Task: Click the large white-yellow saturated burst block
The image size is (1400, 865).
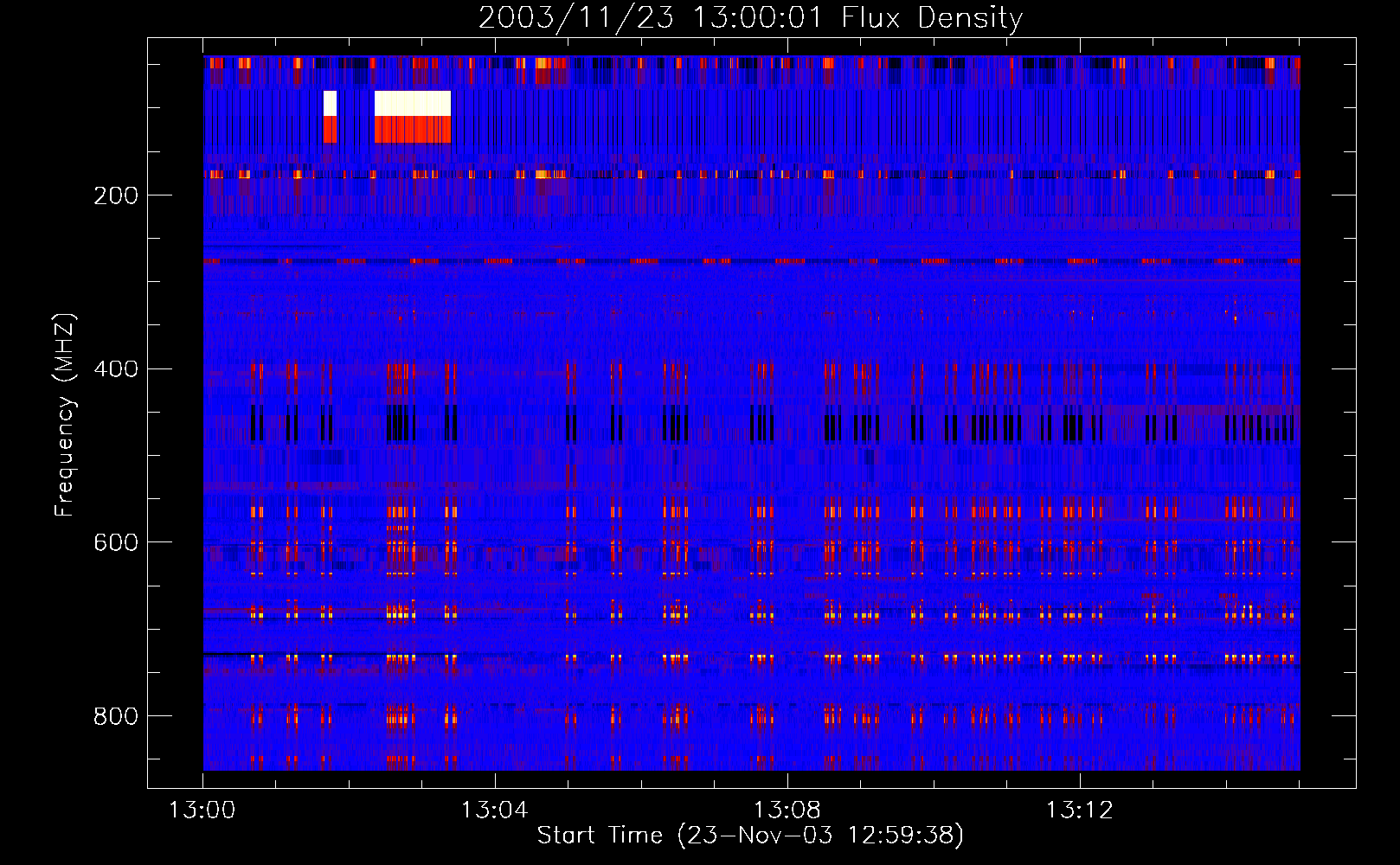Action: (x=413, y=104)
